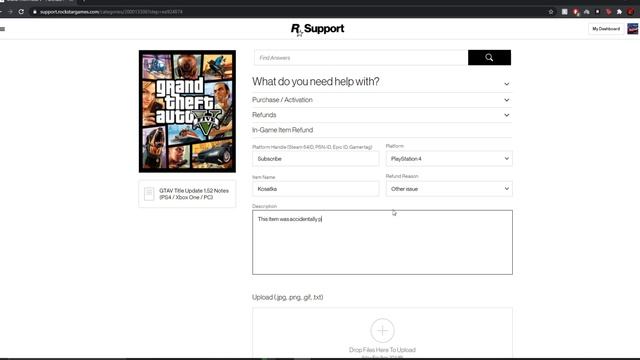Open the Platform dropdown showing PlayStation 4
The height and width of the screenshot is (360, 640).
click(449, 159)
